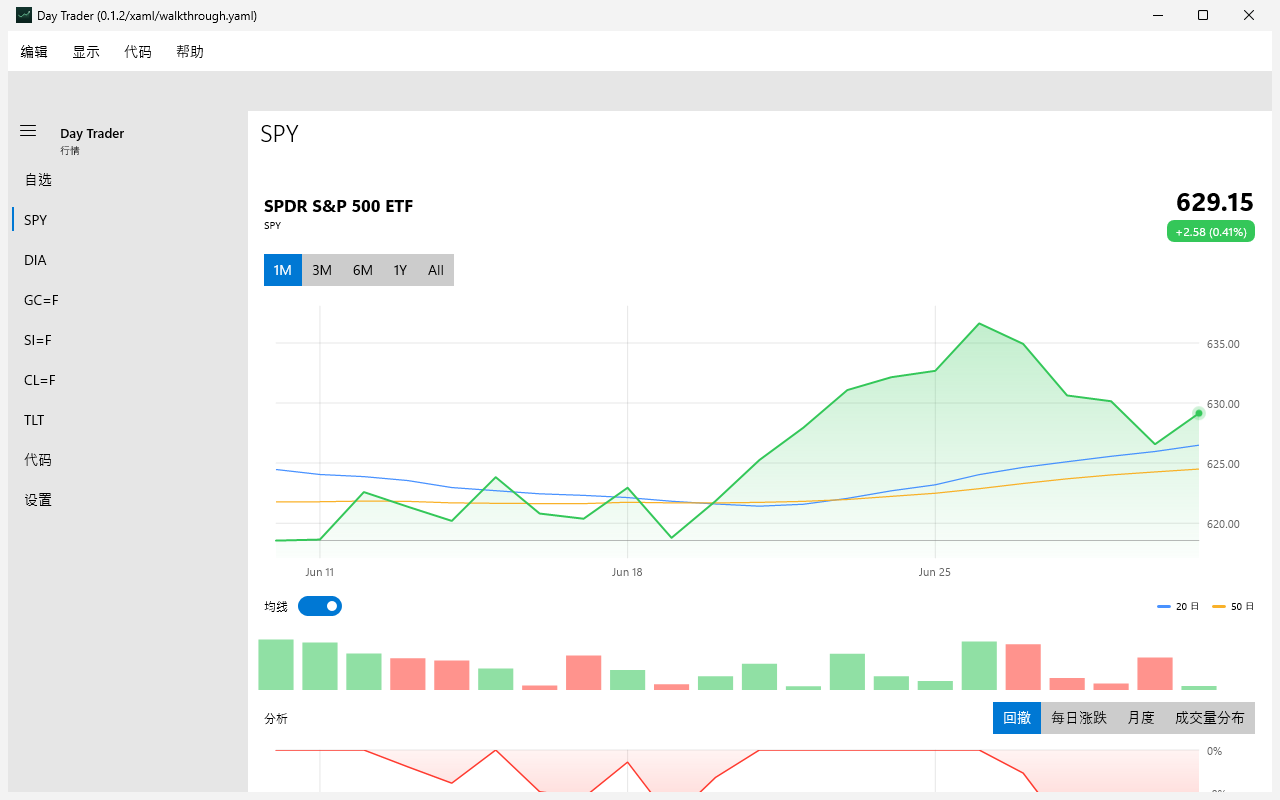Click the 20 日 legend entry
The width and height of the screenshot is (1280, 800).
(x=1178, y=607)
